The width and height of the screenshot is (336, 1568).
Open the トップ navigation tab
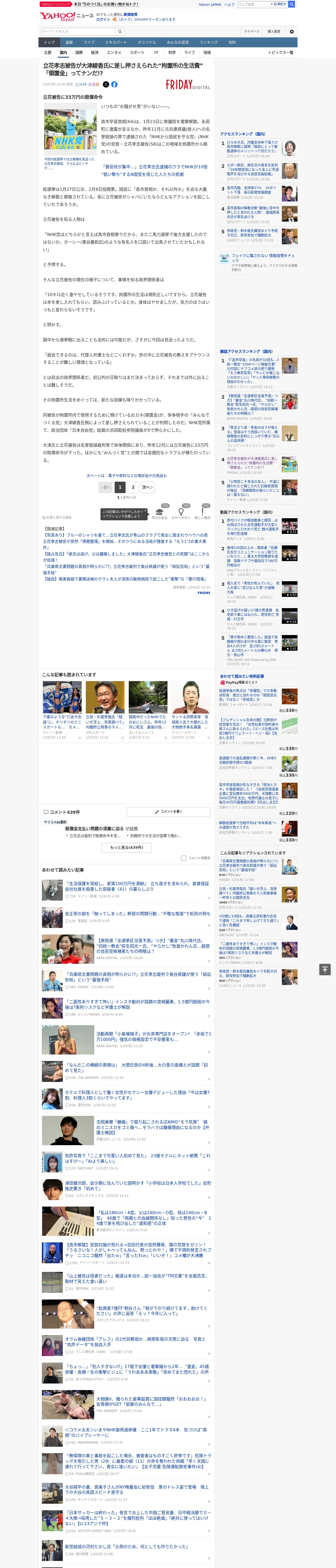49,43
